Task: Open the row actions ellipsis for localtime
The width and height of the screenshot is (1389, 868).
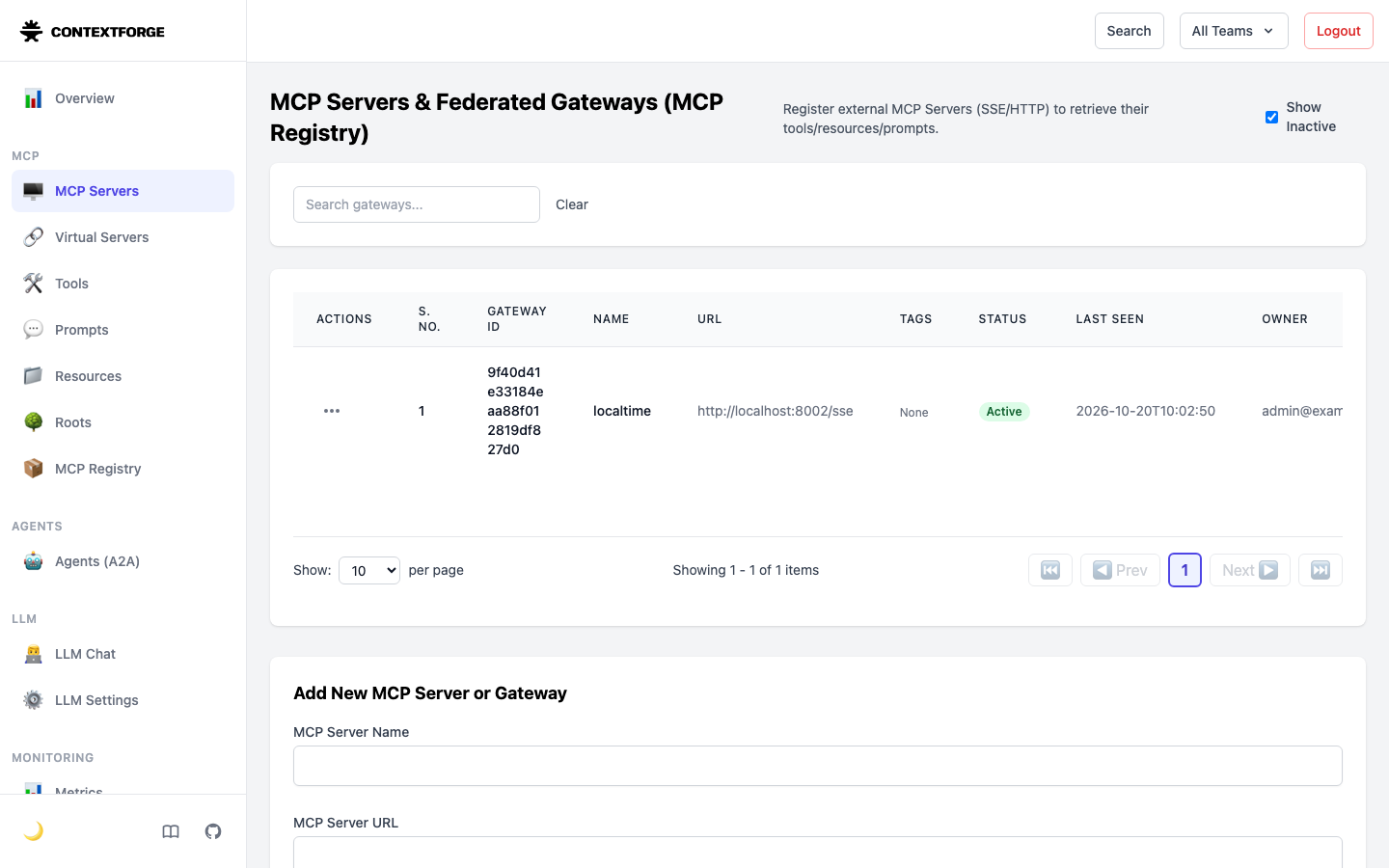Action: (332, 411)
